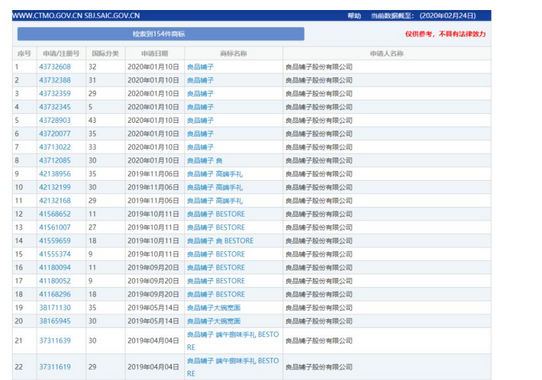Click the help link in top bar
This screenshot has height=380, width=542.
[x=354, y=16]
